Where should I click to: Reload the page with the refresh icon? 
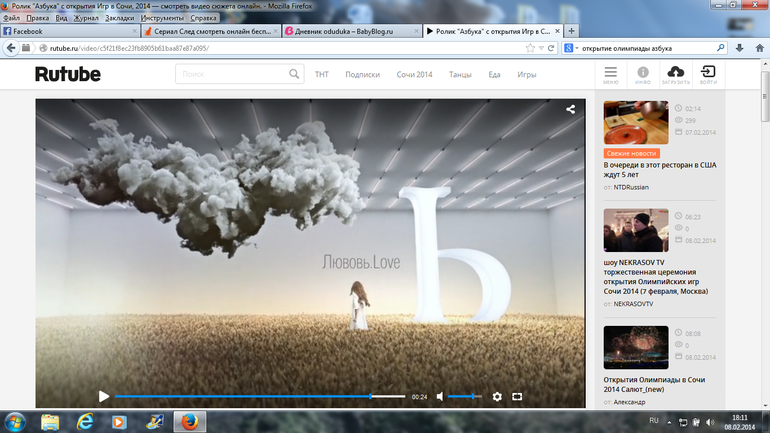click(551, 48)
